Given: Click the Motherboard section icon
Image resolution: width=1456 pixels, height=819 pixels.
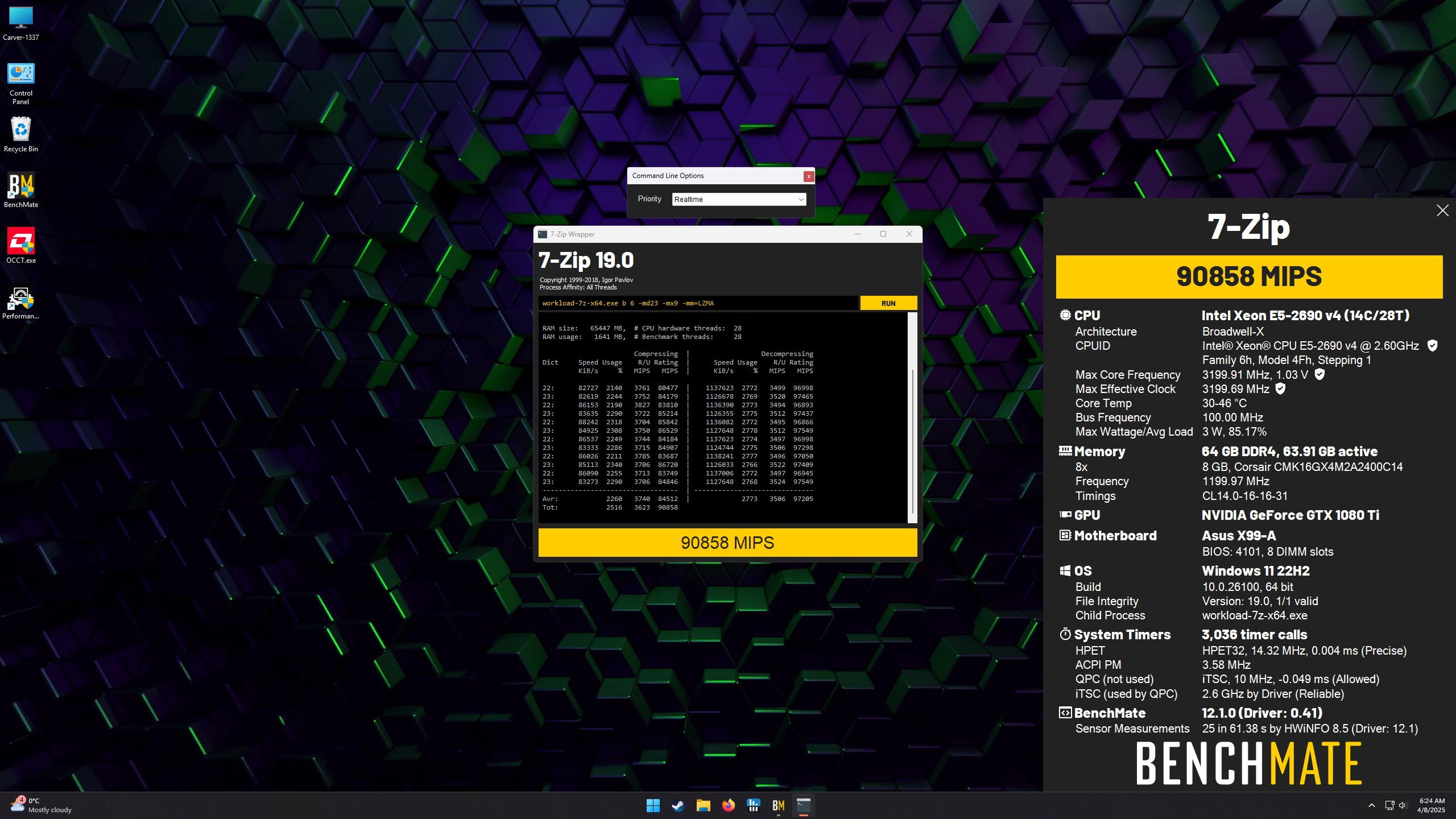Looking at the screenshot, I should [1065, 535].
